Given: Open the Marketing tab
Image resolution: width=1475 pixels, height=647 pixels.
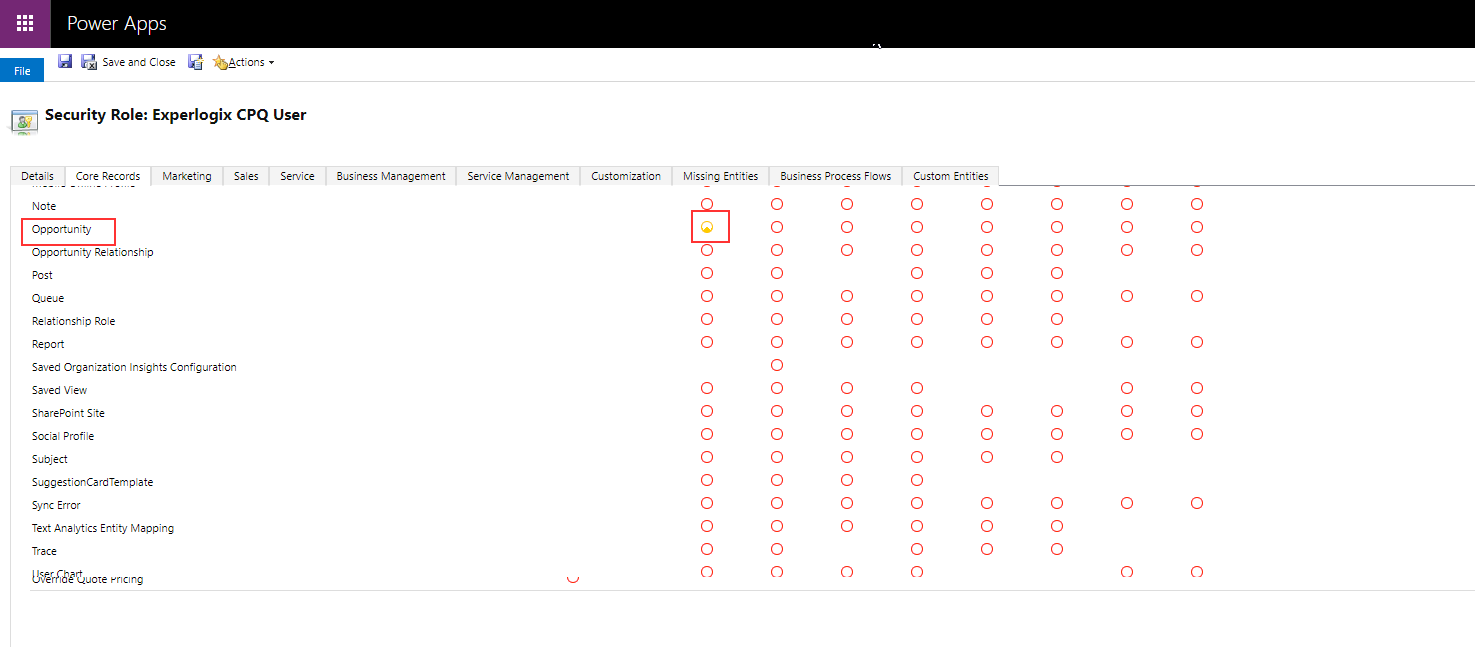Looking at the screenshot, I should tap(187, 176).
